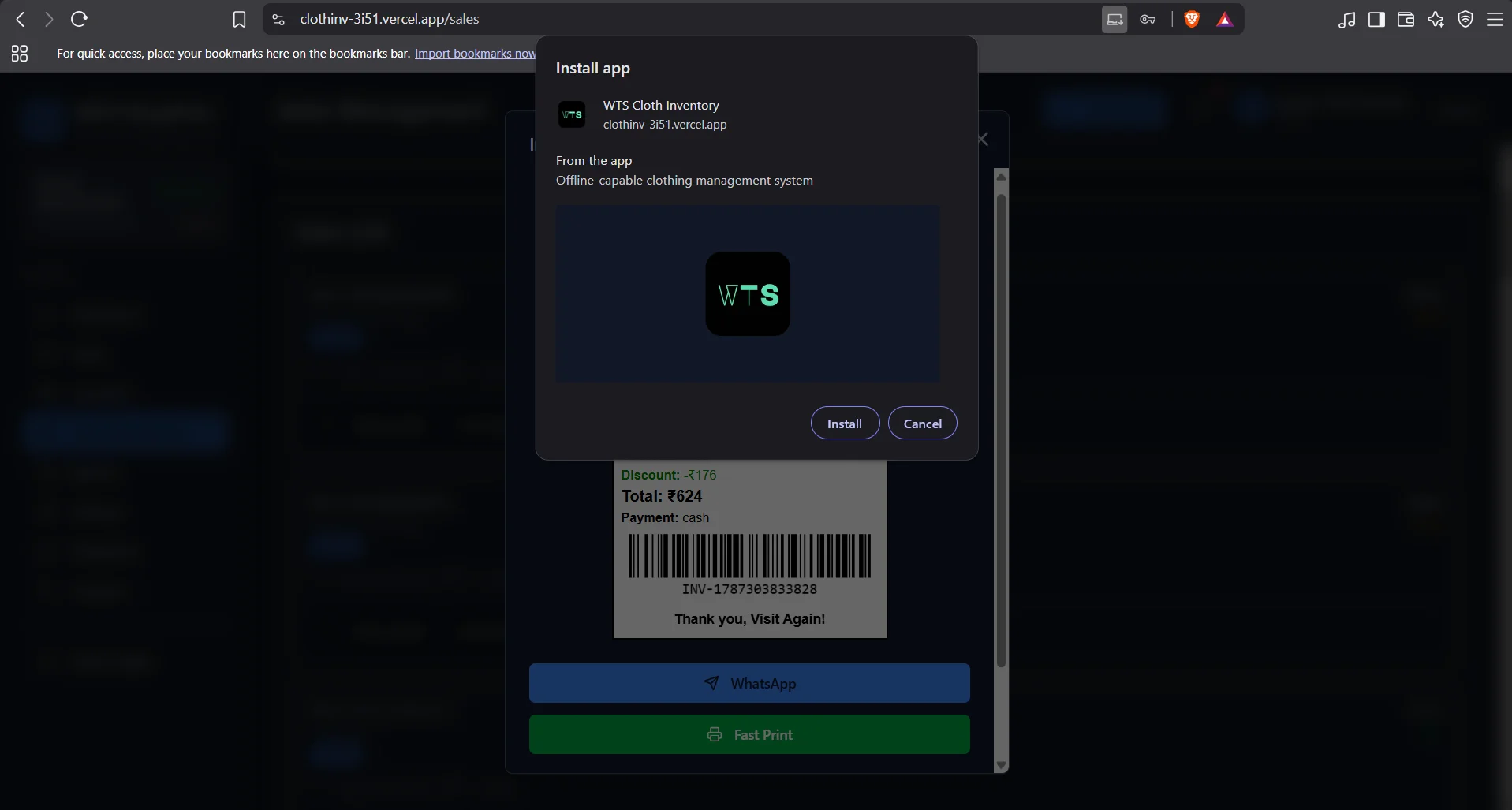This screenshot has width=1512, height=810.
Task: Click the WTS Cloth Inventory app name
Action: [x=661, y=105]
